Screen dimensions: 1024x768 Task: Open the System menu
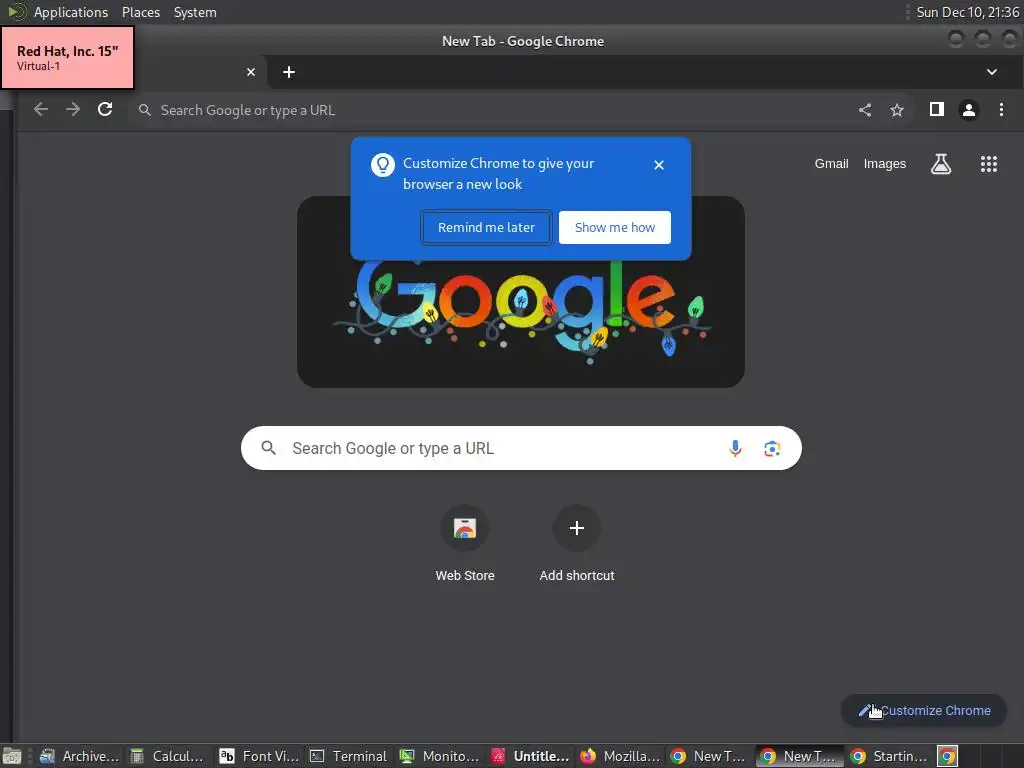195,12
